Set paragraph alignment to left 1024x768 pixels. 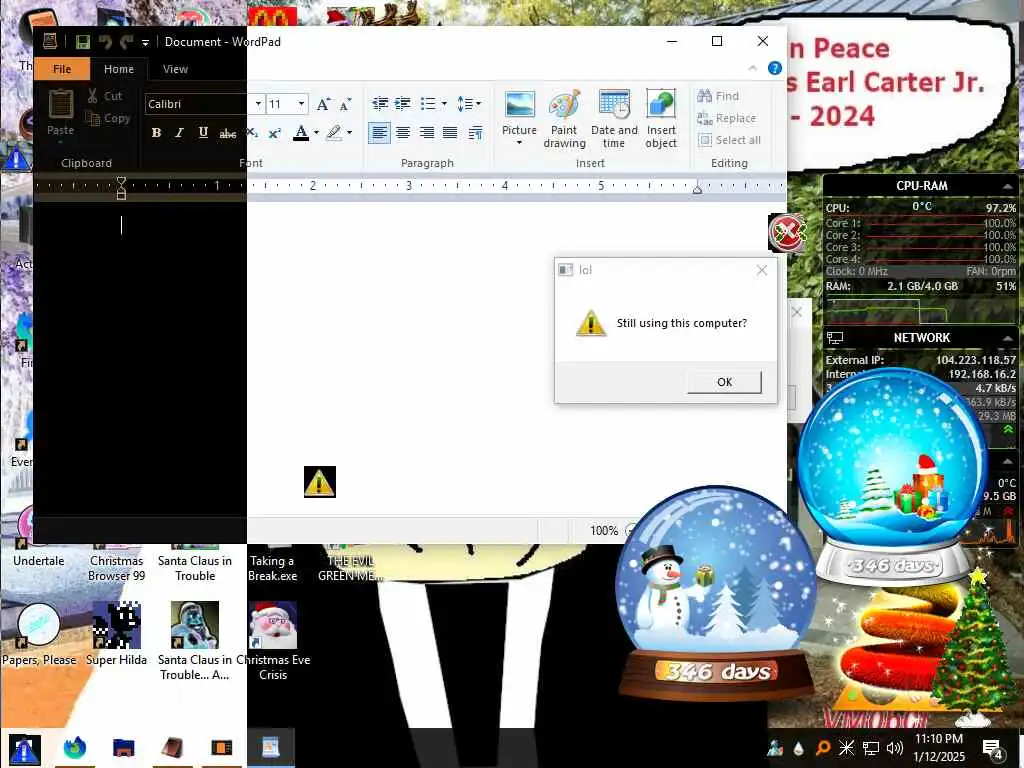pyautogui.click(x=379, y=133)
